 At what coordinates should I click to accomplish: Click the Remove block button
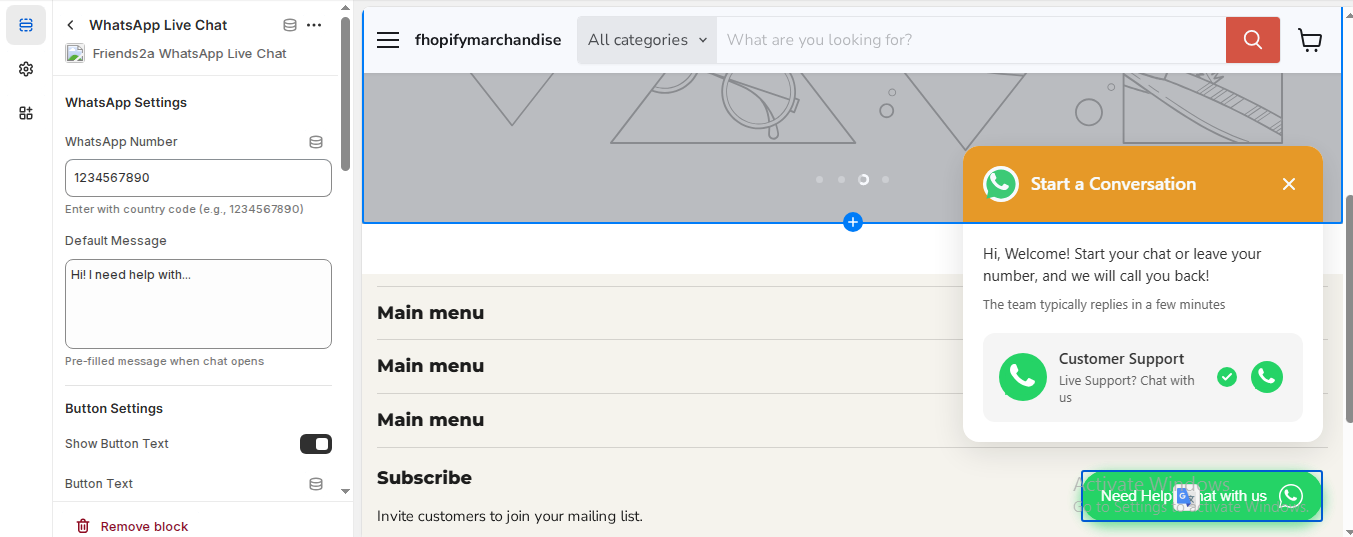coord(133,526)
